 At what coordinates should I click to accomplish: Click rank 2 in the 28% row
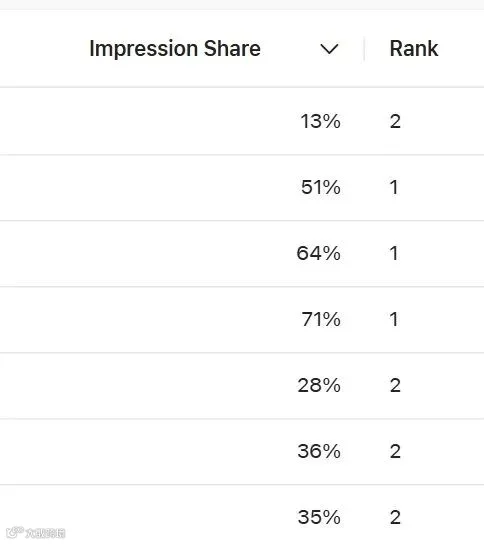tap(395, 385)
